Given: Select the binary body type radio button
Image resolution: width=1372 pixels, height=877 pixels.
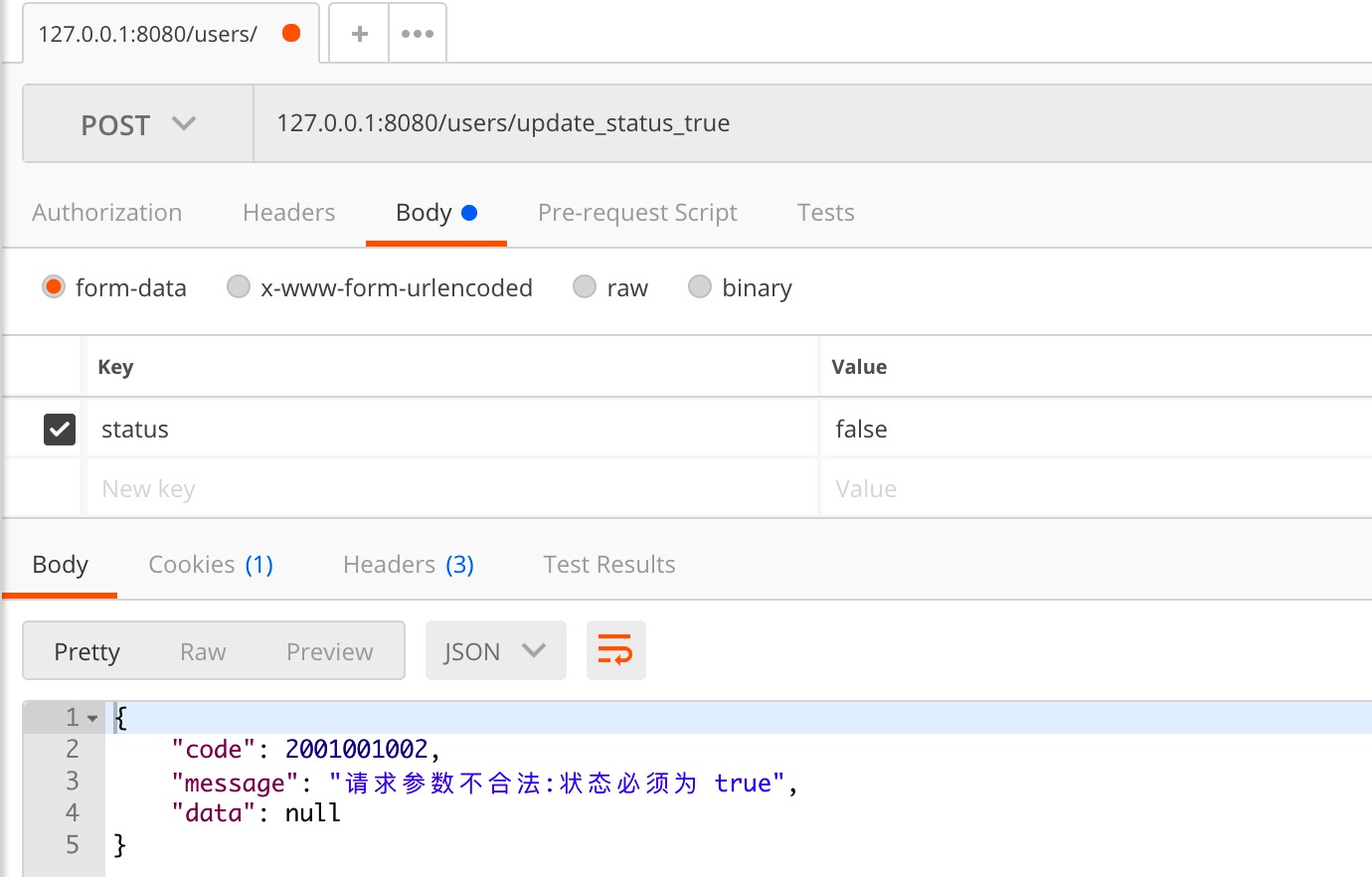Looking at the screenshot, I should [700, 286].
